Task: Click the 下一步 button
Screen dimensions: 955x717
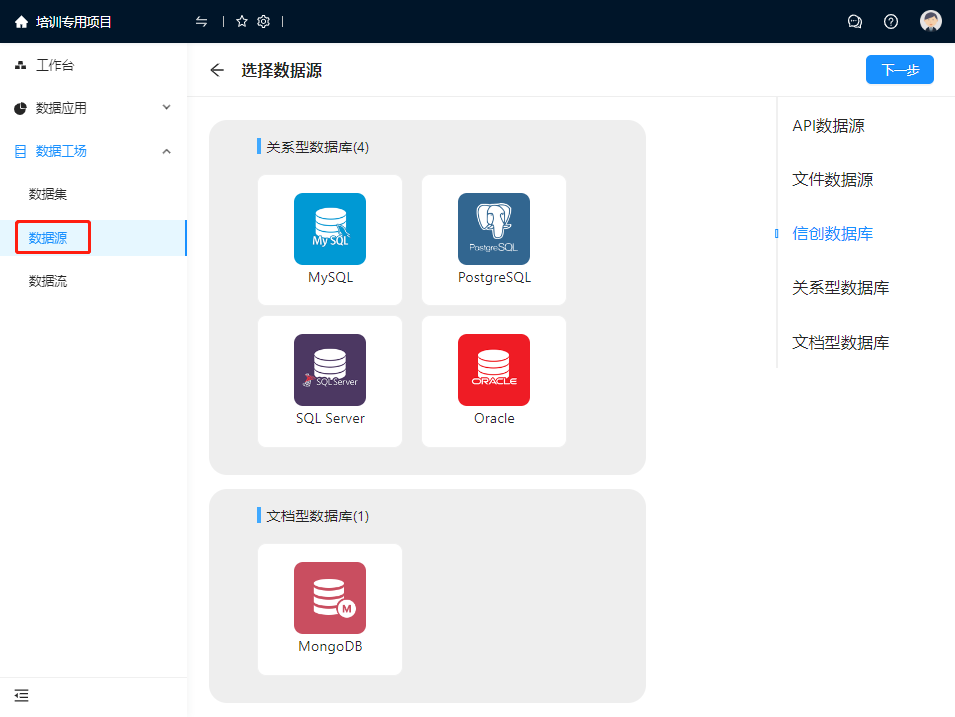Action: point(899,70)
